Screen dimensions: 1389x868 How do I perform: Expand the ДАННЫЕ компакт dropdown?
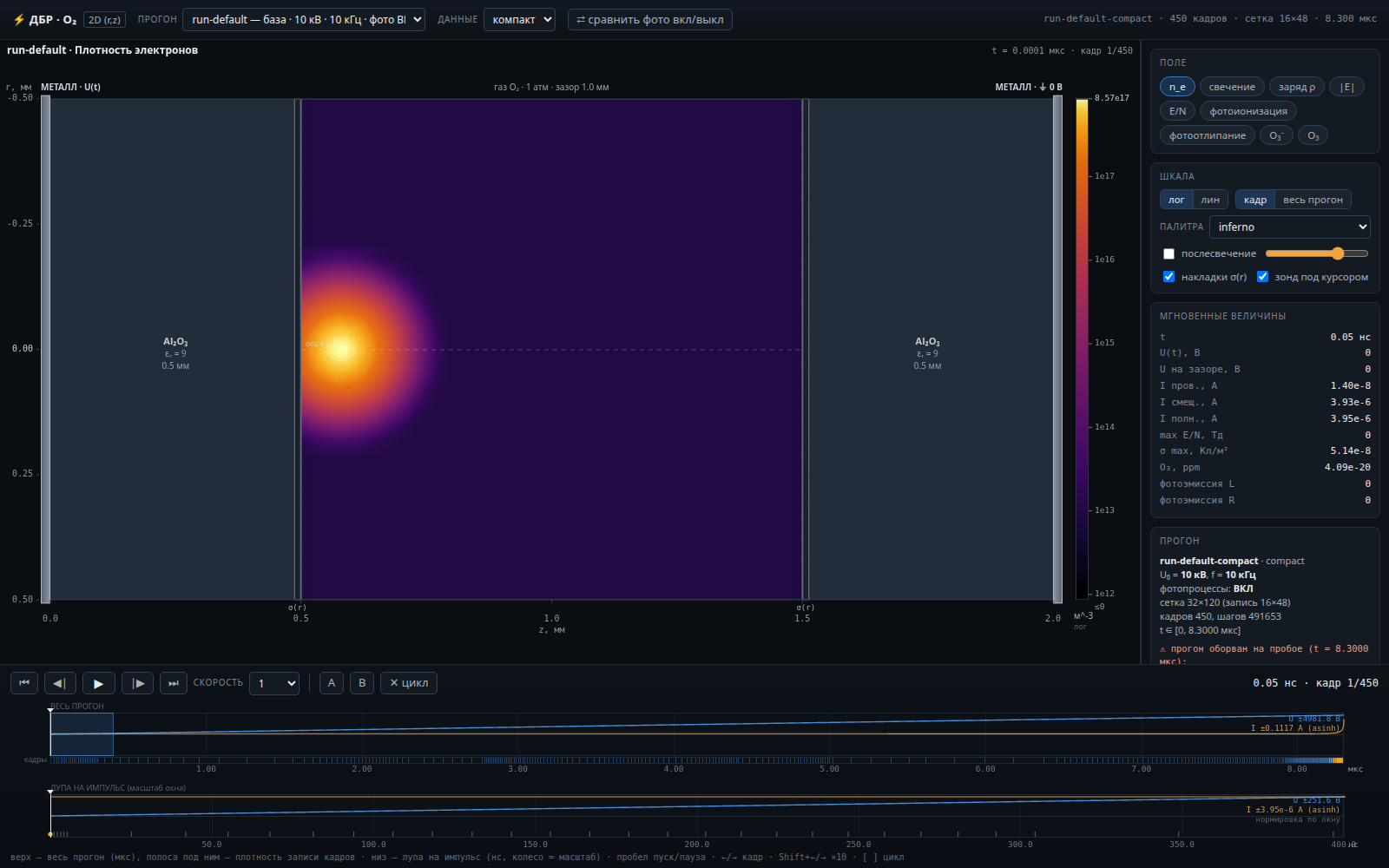(x=519, y=19)
